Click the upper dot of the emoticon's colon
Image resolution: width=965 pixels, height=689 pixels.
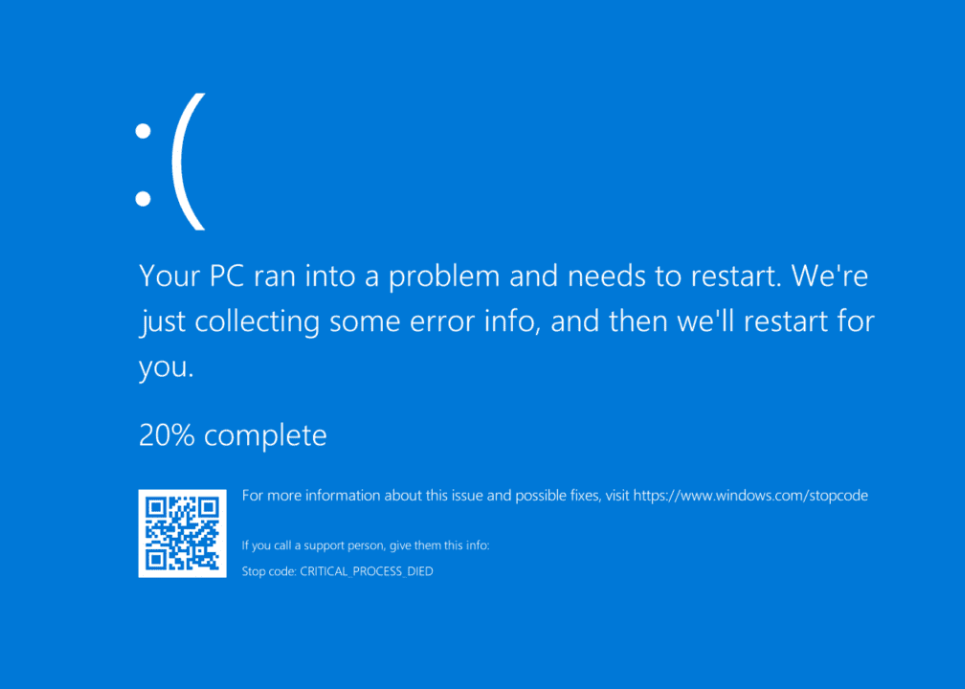(143, 130)
